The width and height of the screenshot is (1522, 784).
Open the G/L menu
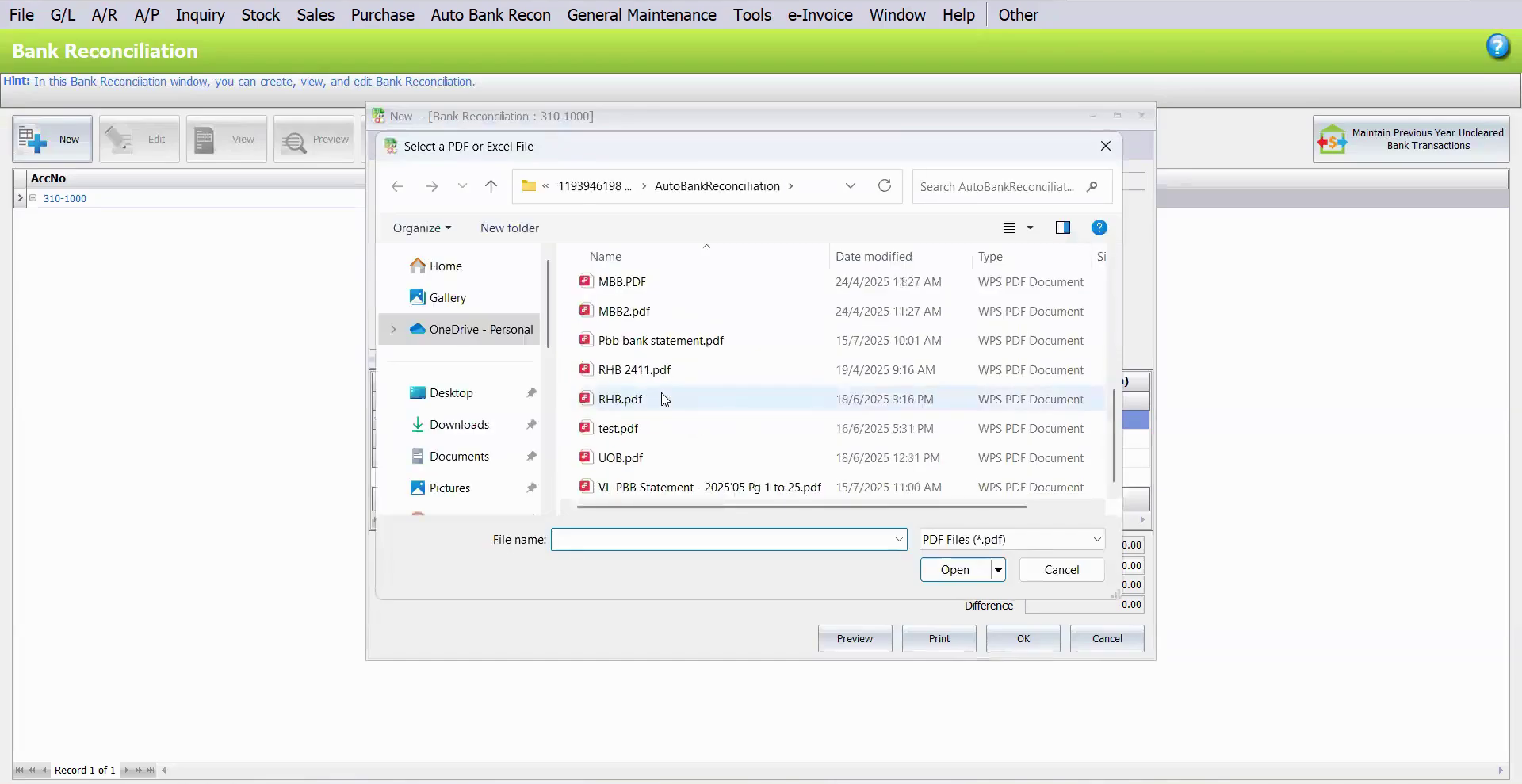63,15
